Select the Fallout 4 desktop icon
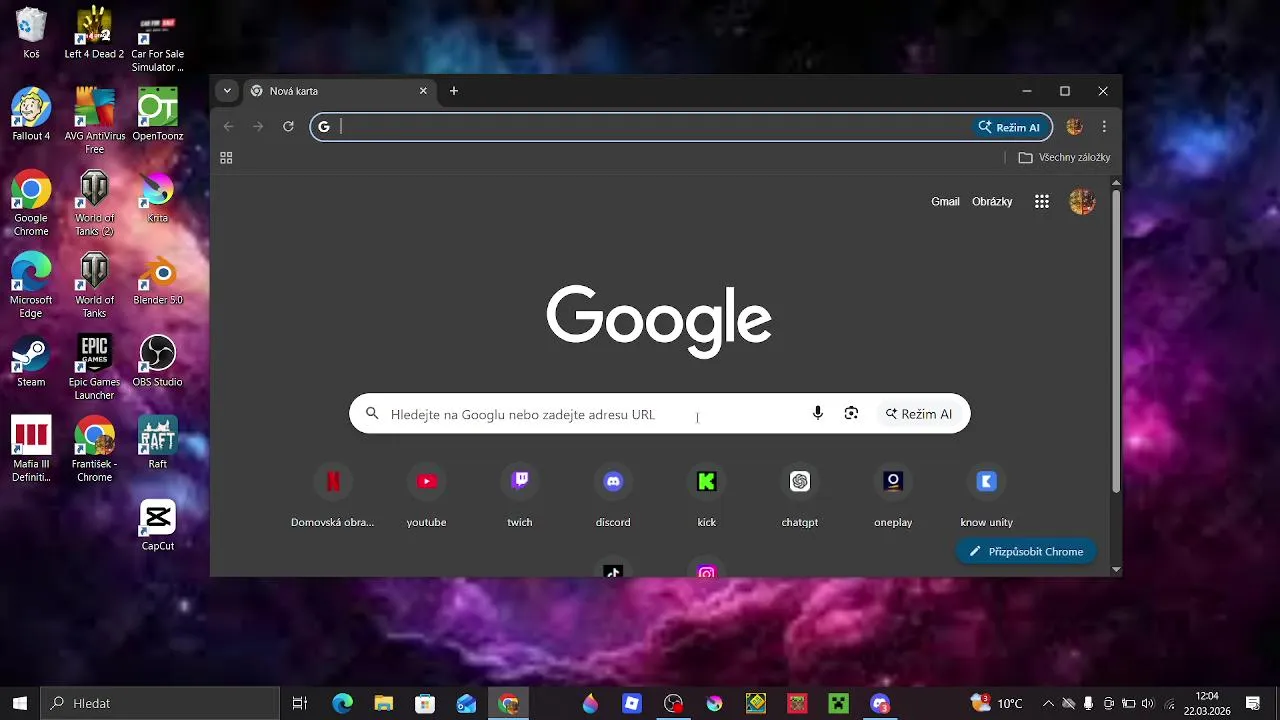 coord(31,114)
